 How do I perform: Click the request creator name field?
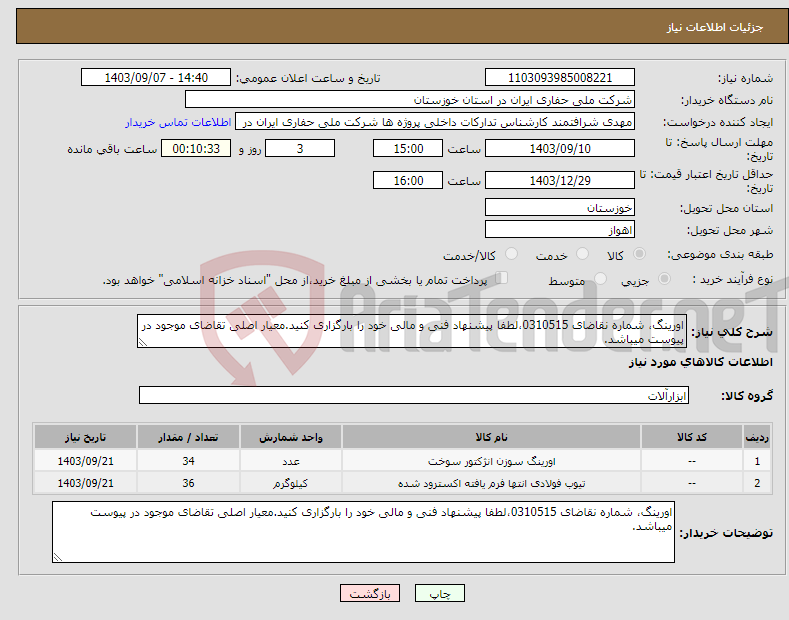tap(435, 122)
